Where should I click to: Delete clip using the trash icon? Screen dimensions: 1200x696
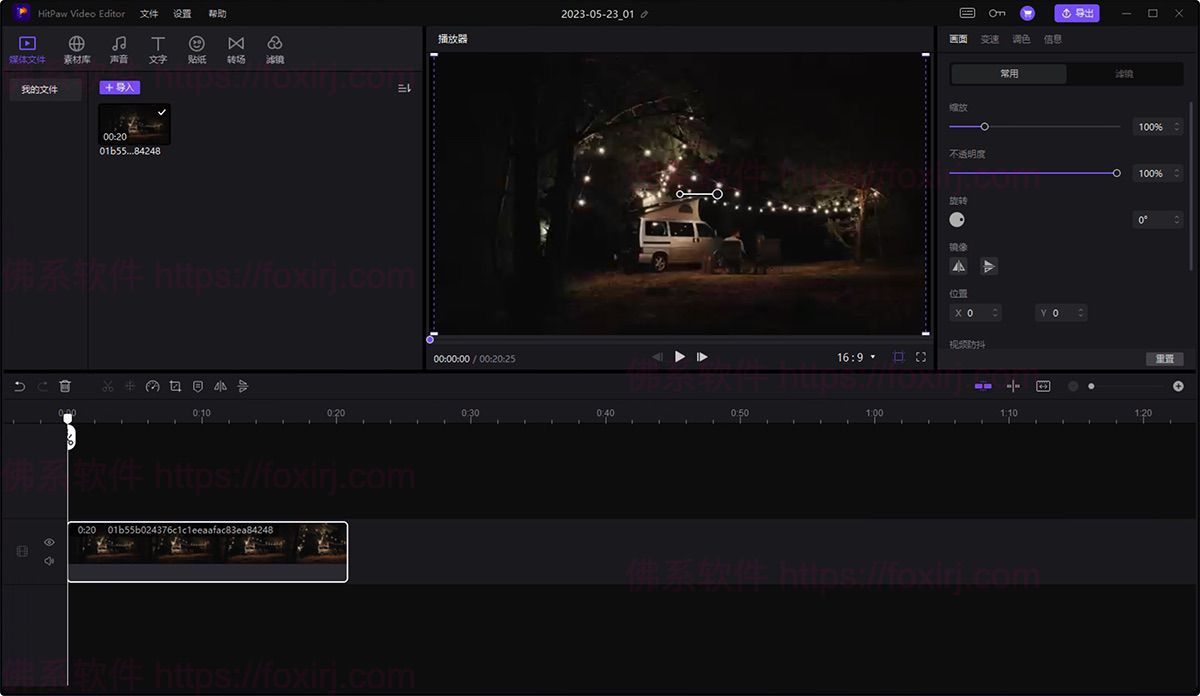[x=65, y=386]
